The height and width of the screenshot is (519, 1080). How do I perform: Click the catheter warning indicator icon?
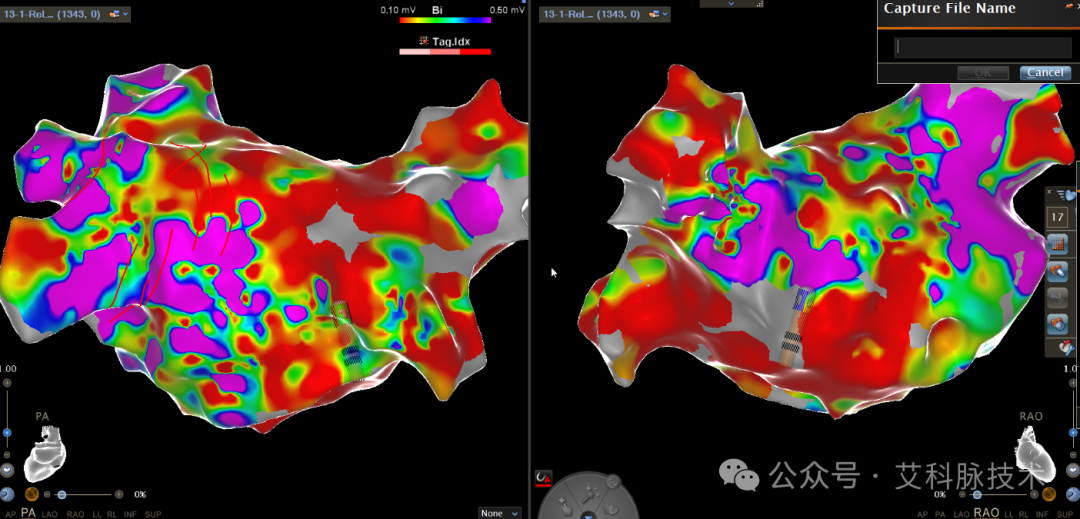tap(543, 478)
